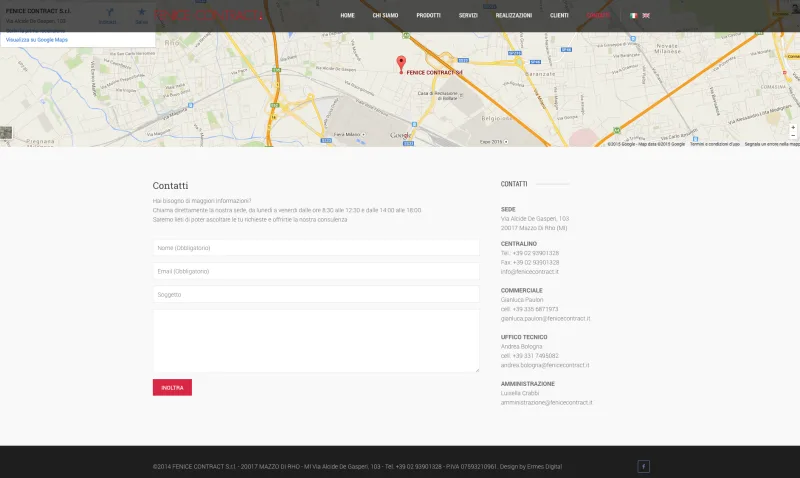The width and height of the screenshot is (800, 478).
Task: Open the HOME menu item
Action: (x=347, y=15)
